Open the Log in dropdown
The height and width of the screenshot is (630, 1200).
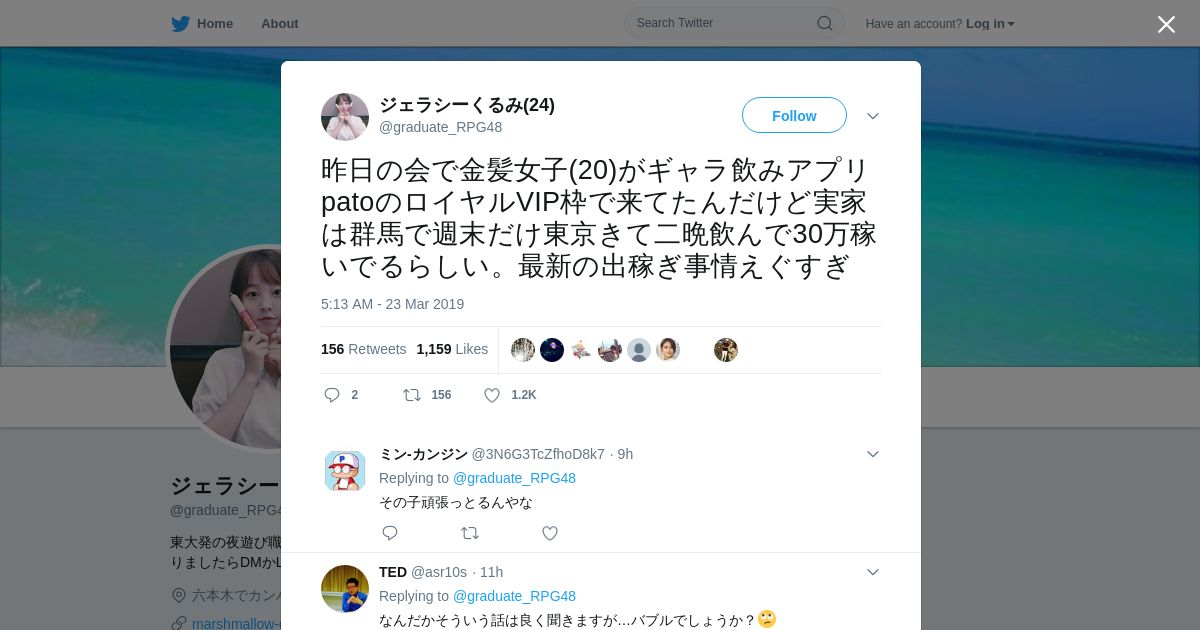pos(990,24)
